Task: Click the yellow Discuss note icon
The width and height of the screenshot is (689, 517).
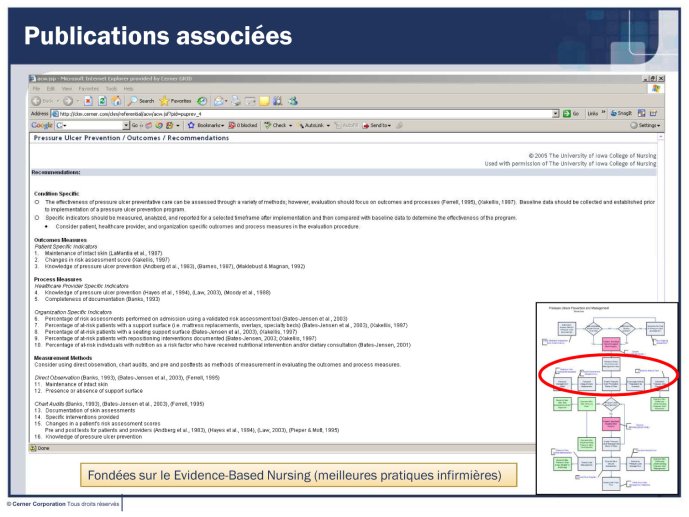Action: coord(264,101)
